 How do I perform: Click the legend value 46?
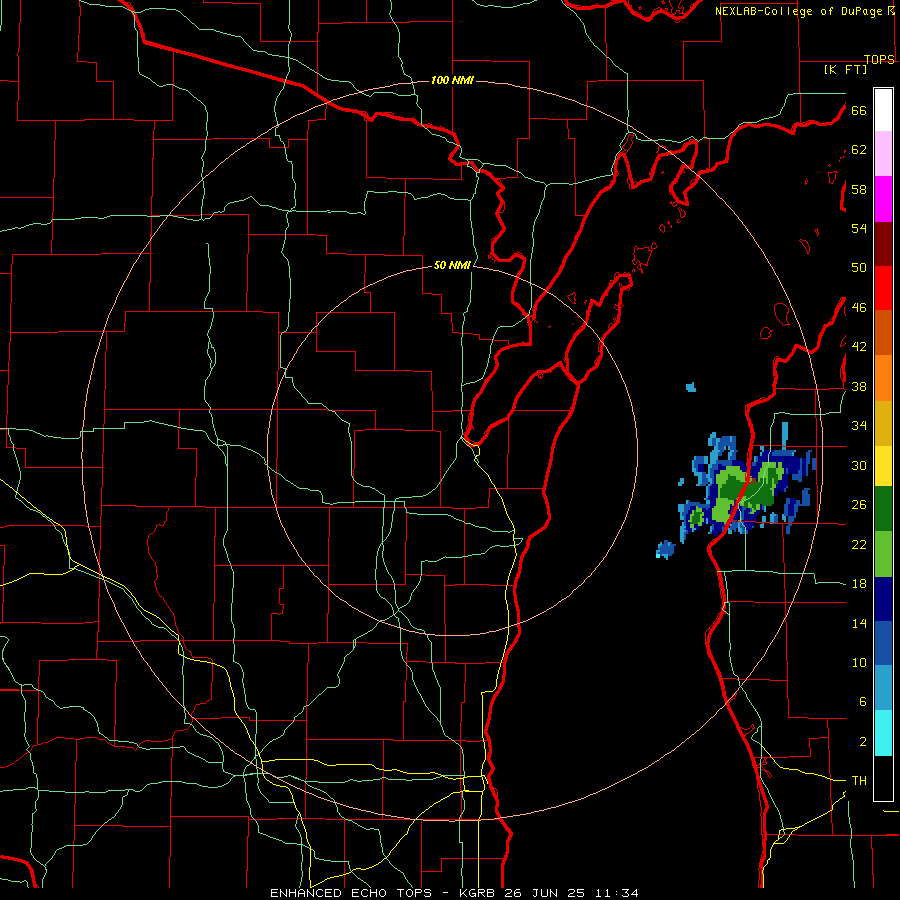[x=859, y=307]
